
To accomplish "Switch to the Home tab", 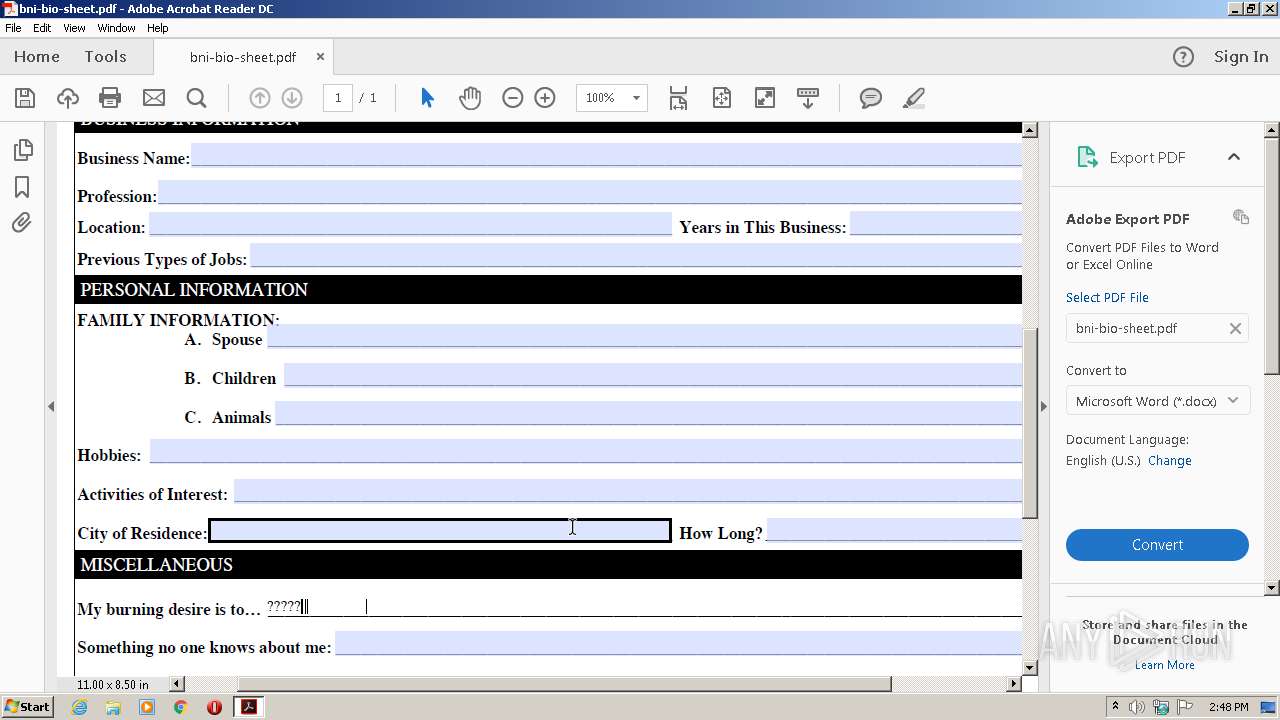I will click(37, 57).
